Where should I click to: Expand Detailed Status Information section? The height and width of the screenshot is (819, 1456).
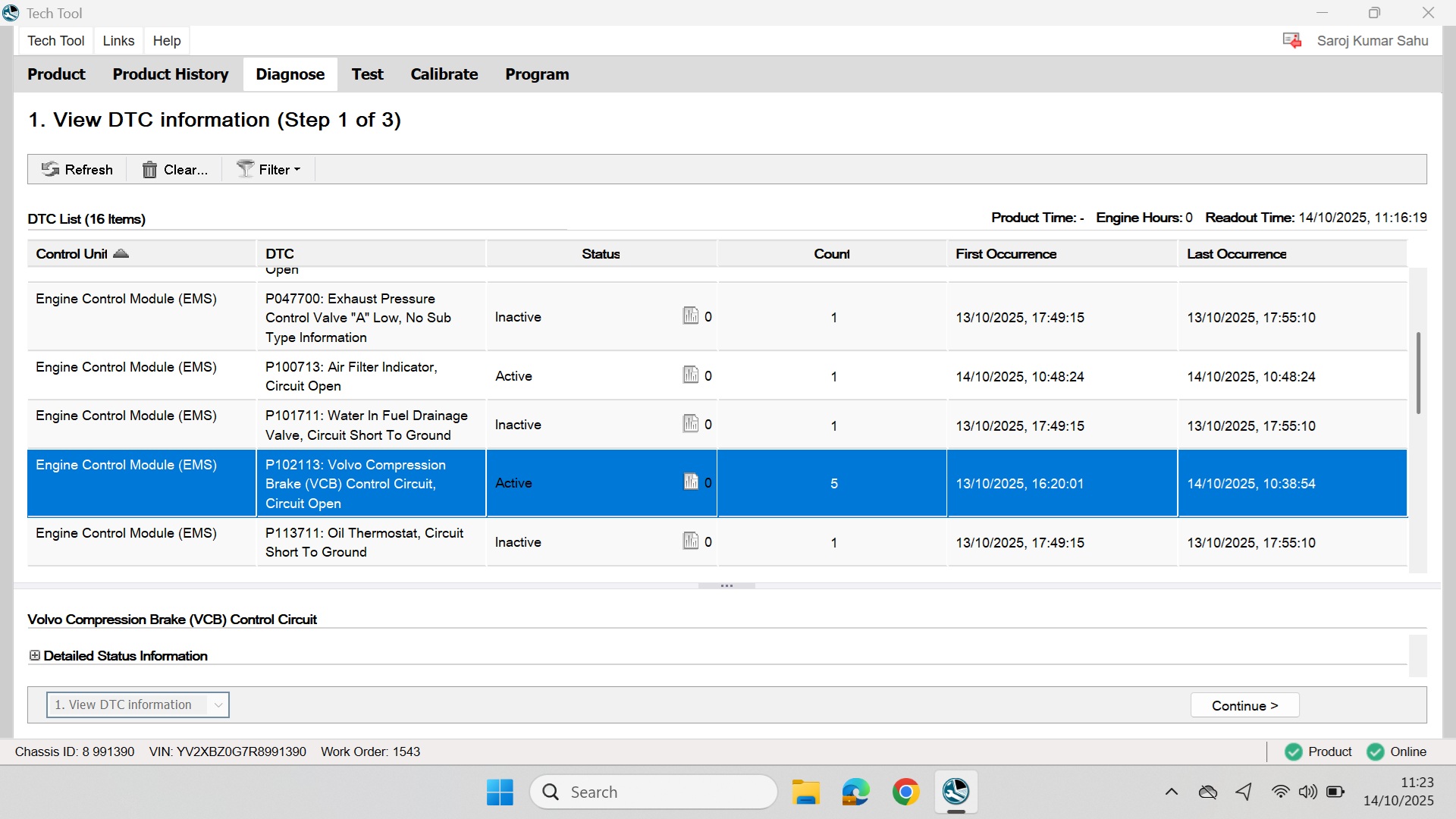coord(35,655)
